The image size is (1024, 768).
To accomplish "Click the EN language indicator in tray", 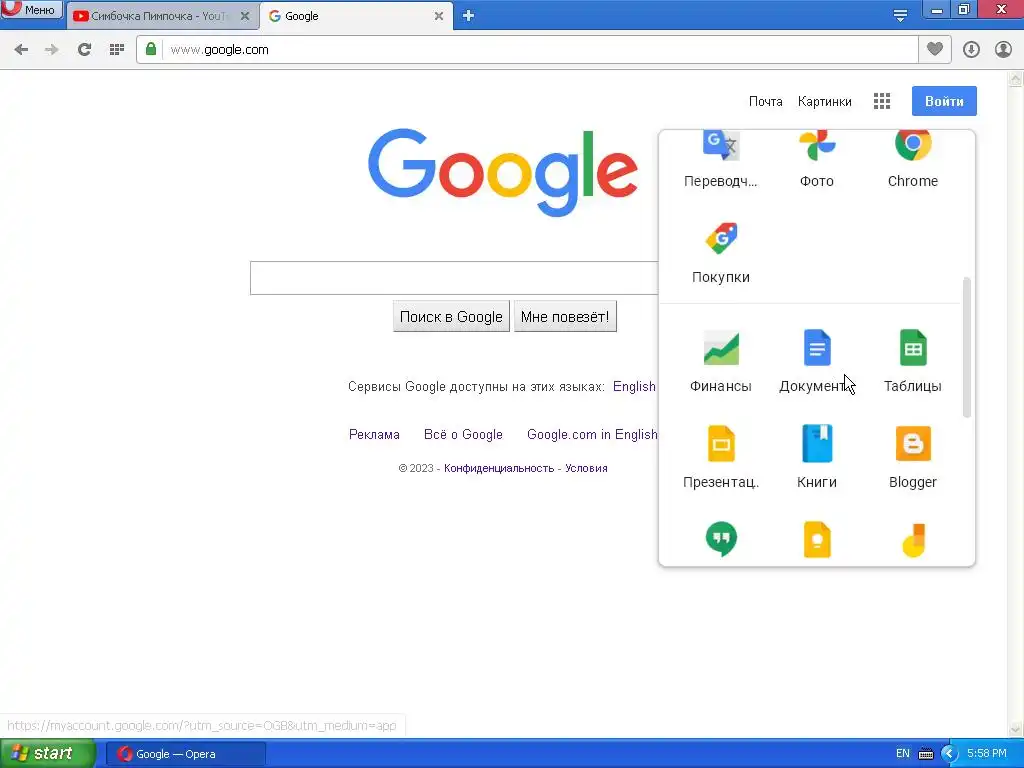I will [903, 754].
